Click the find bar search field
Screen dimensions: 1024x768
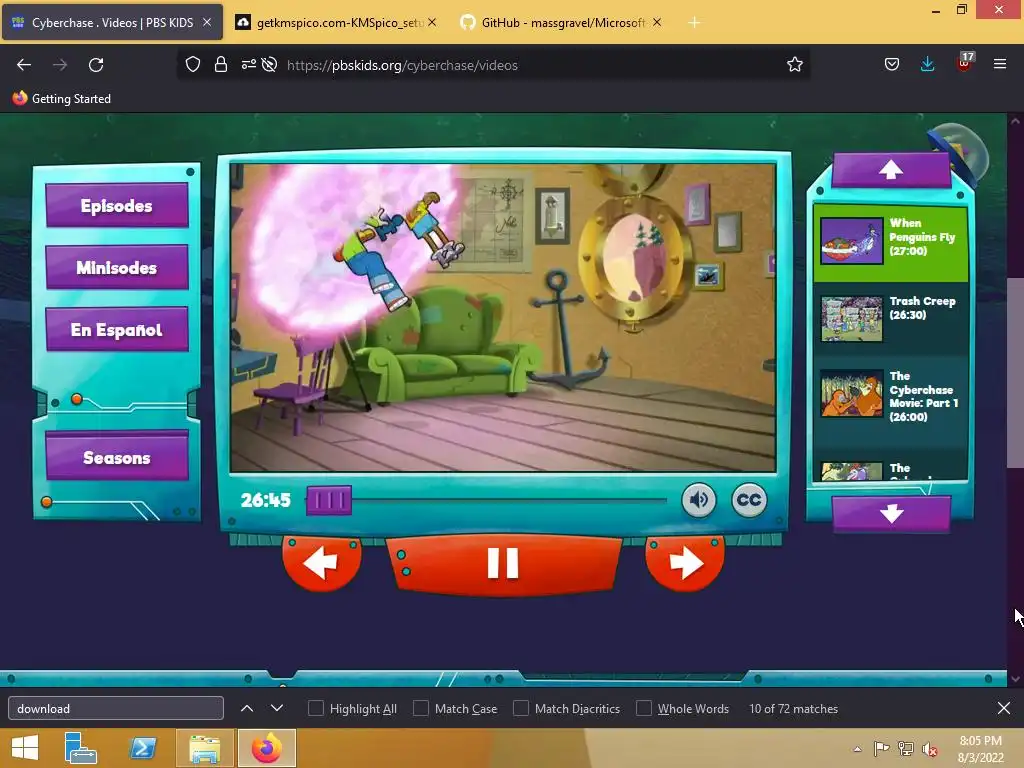pos(116,709)
